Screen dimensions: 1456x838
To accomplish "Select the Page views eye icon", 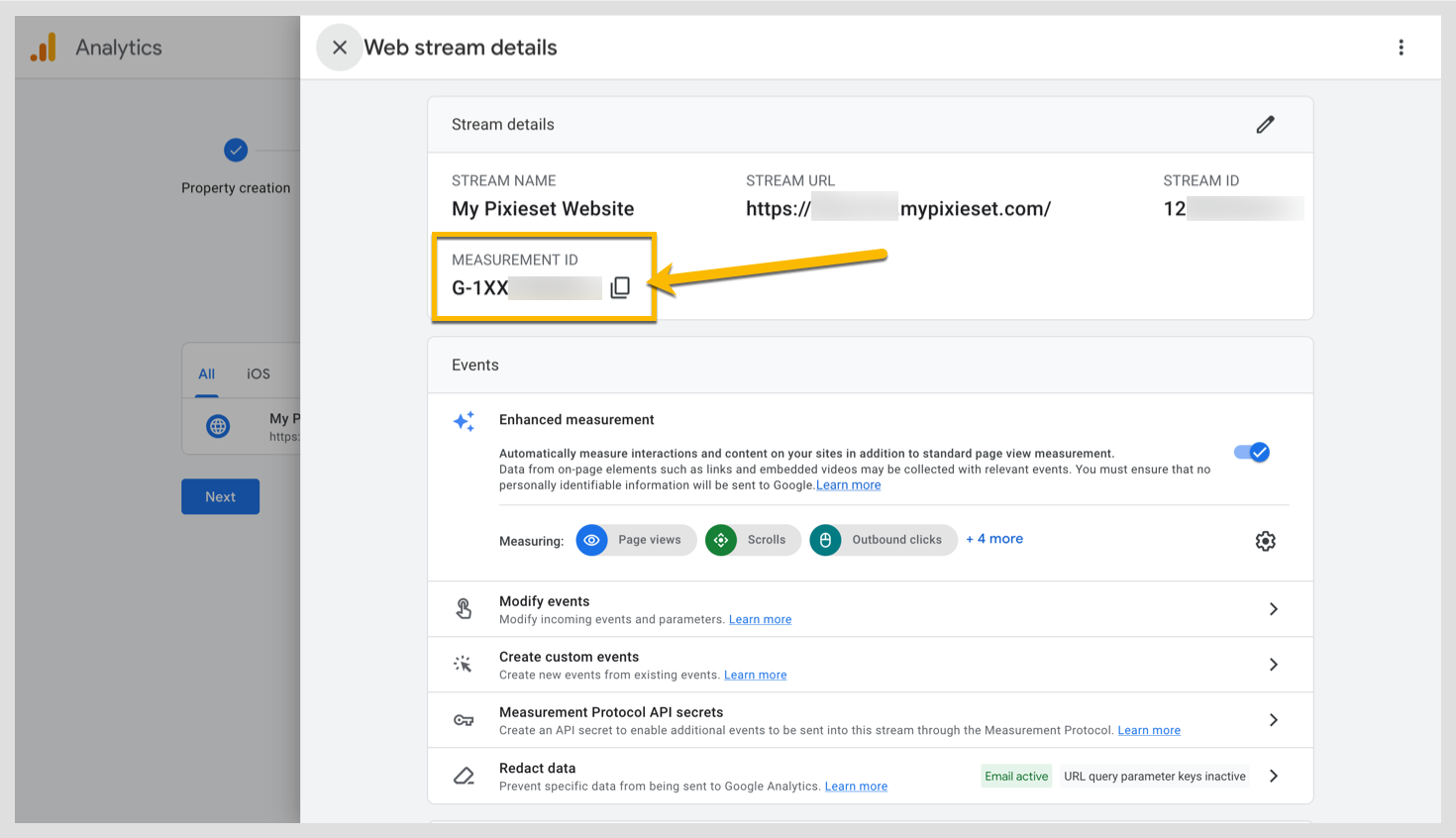I will click(x=591, y=540).
